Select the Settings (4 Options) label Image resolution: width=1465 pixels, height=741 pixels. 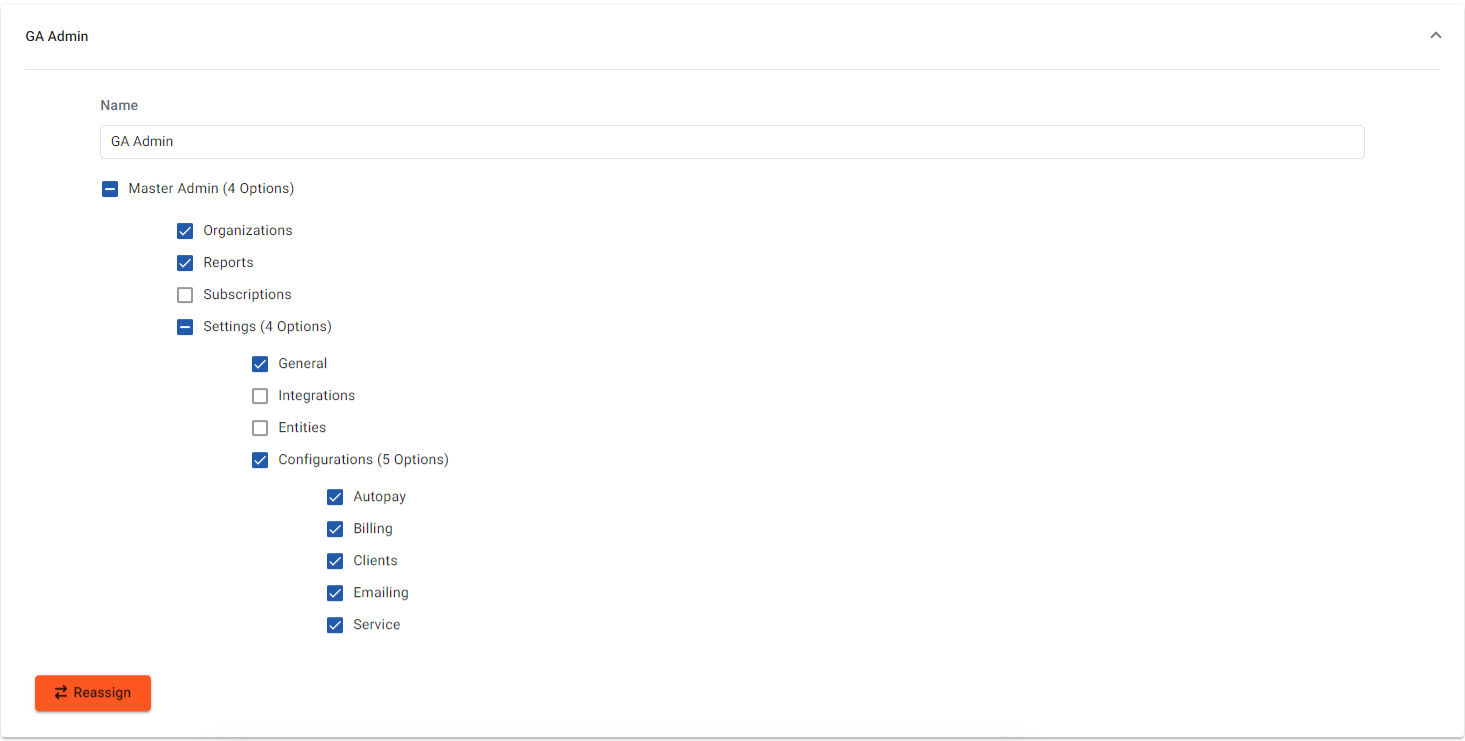point(267,327)
